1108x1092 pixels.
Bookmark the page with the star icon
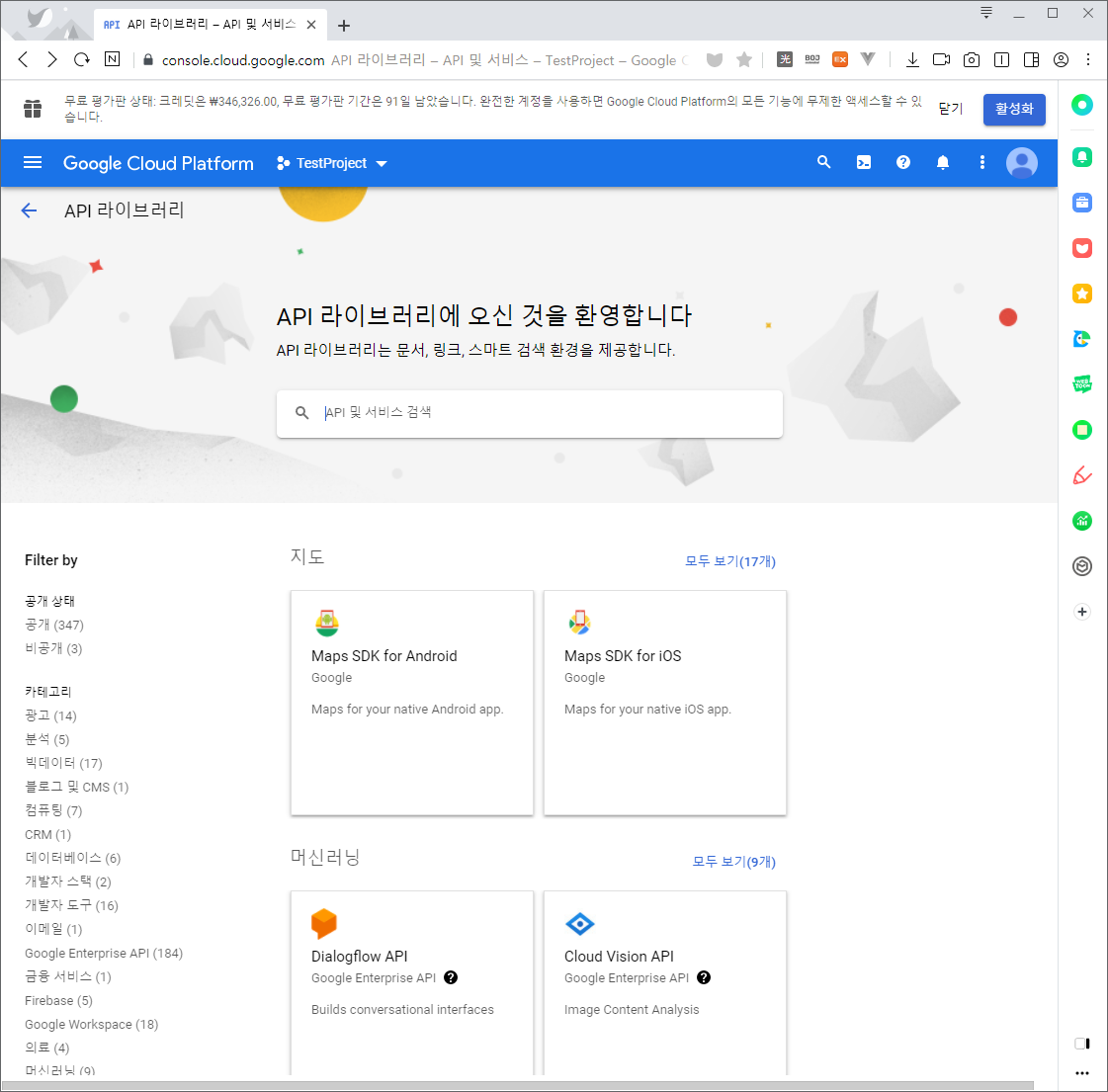coord(744,60)
